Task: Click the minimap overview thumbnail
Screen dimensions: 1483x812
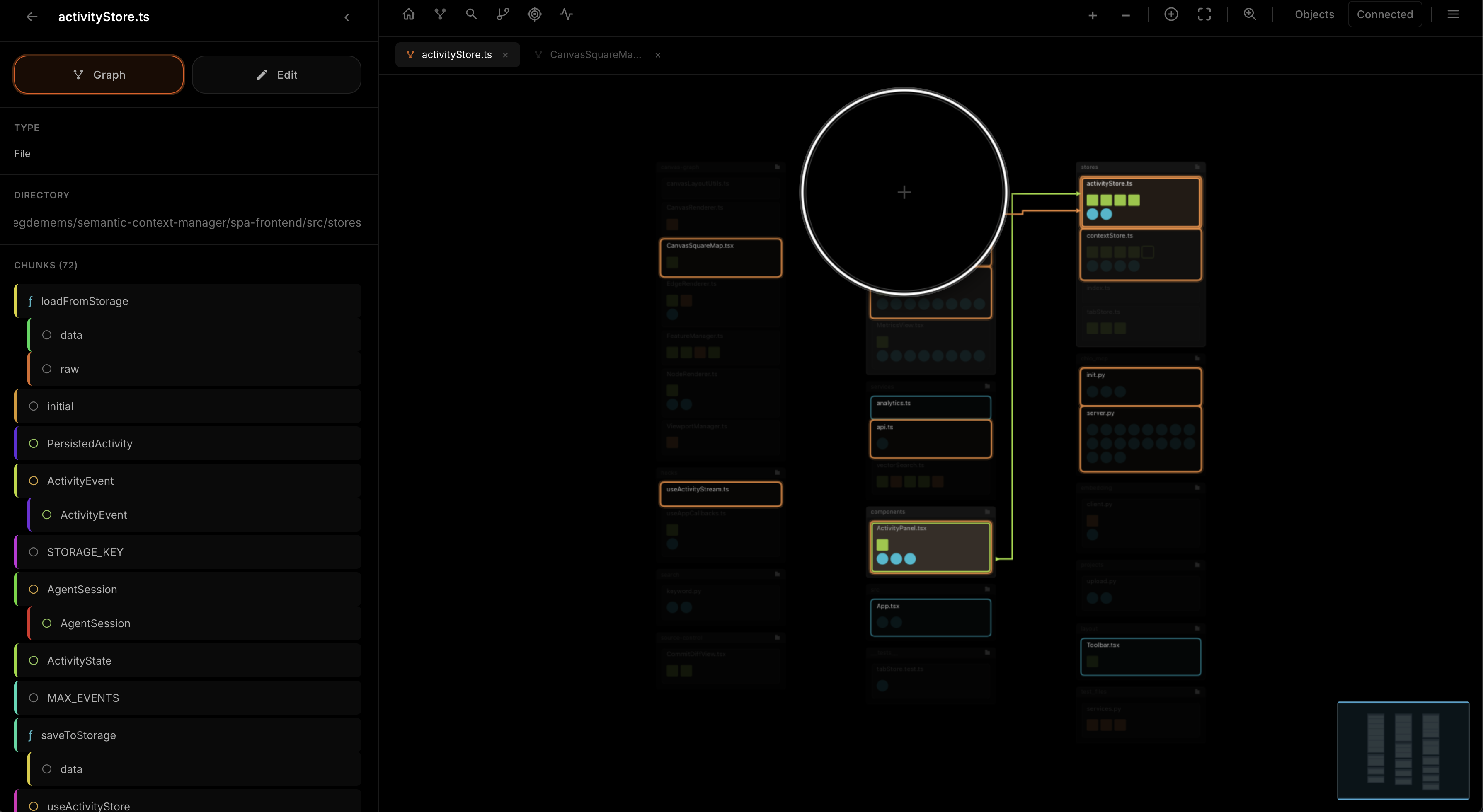Action: click(1403, 750)
